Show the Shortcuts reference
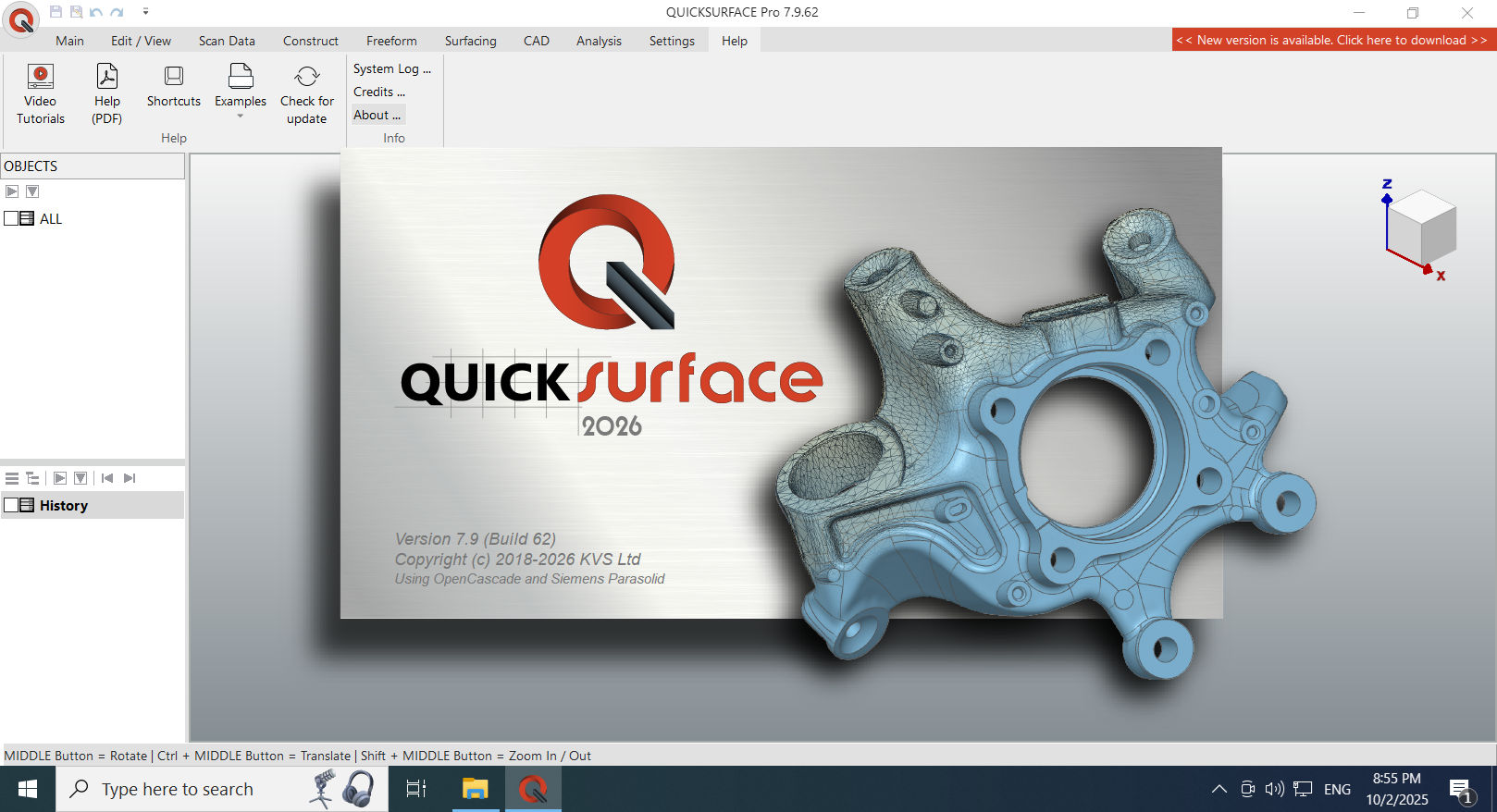This screenshot has width=1497, height=812. click(174, 86)
